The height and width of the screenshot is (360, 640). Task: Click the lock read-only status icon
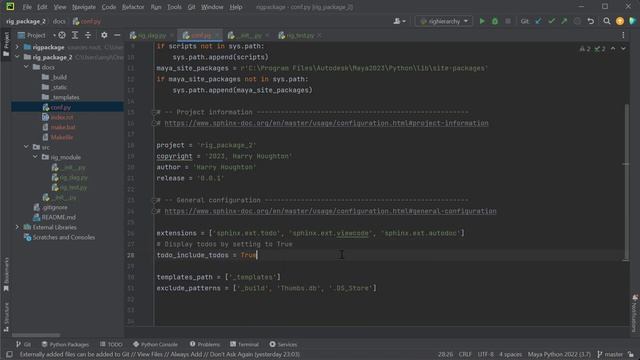[x=631, y=354]
